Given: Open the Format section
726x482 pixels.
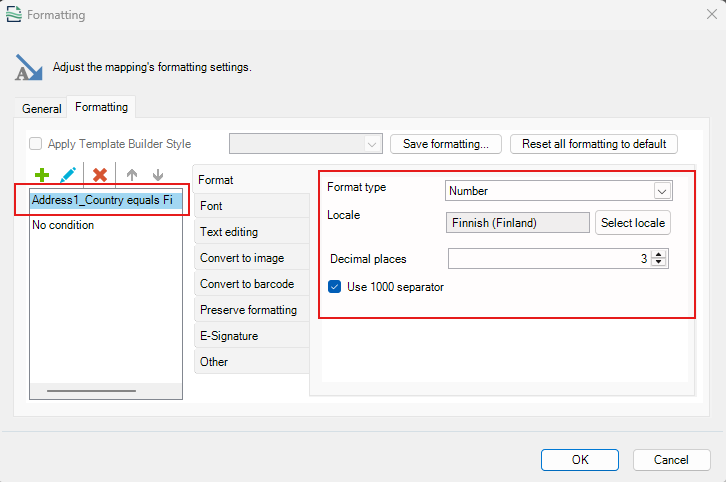Looking at the screenshot, I should pos(251,180).
